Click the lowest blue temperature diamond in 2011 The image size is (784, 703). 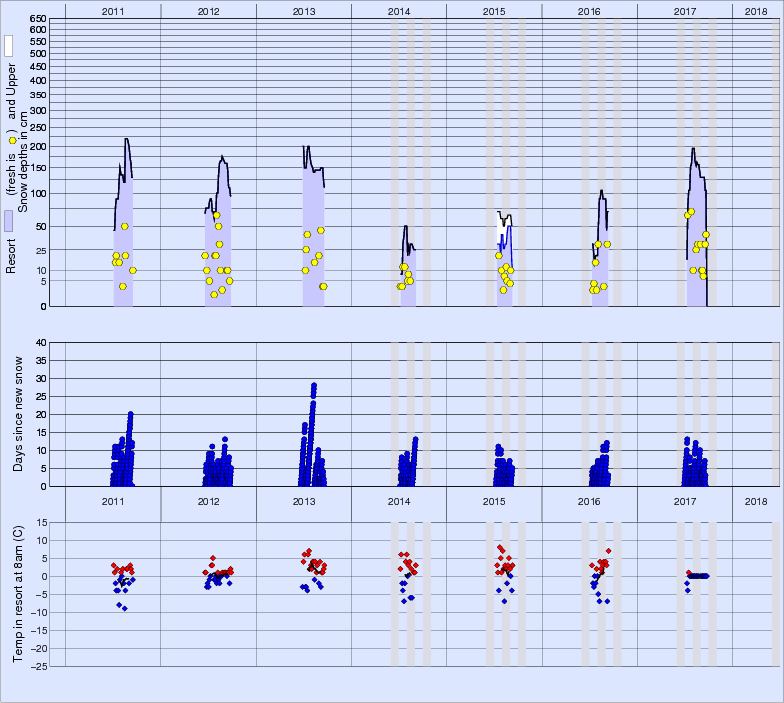coord(125,608)
